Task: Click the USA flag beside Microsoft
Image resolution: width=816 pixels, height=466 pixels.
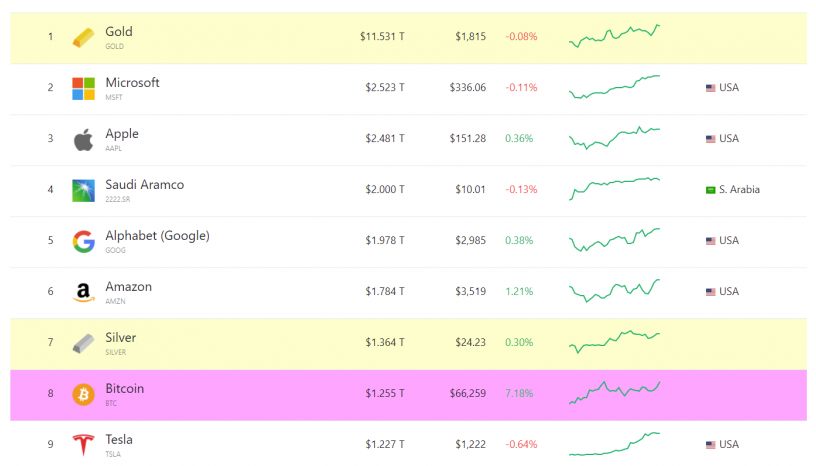Action: pos(710,88)
